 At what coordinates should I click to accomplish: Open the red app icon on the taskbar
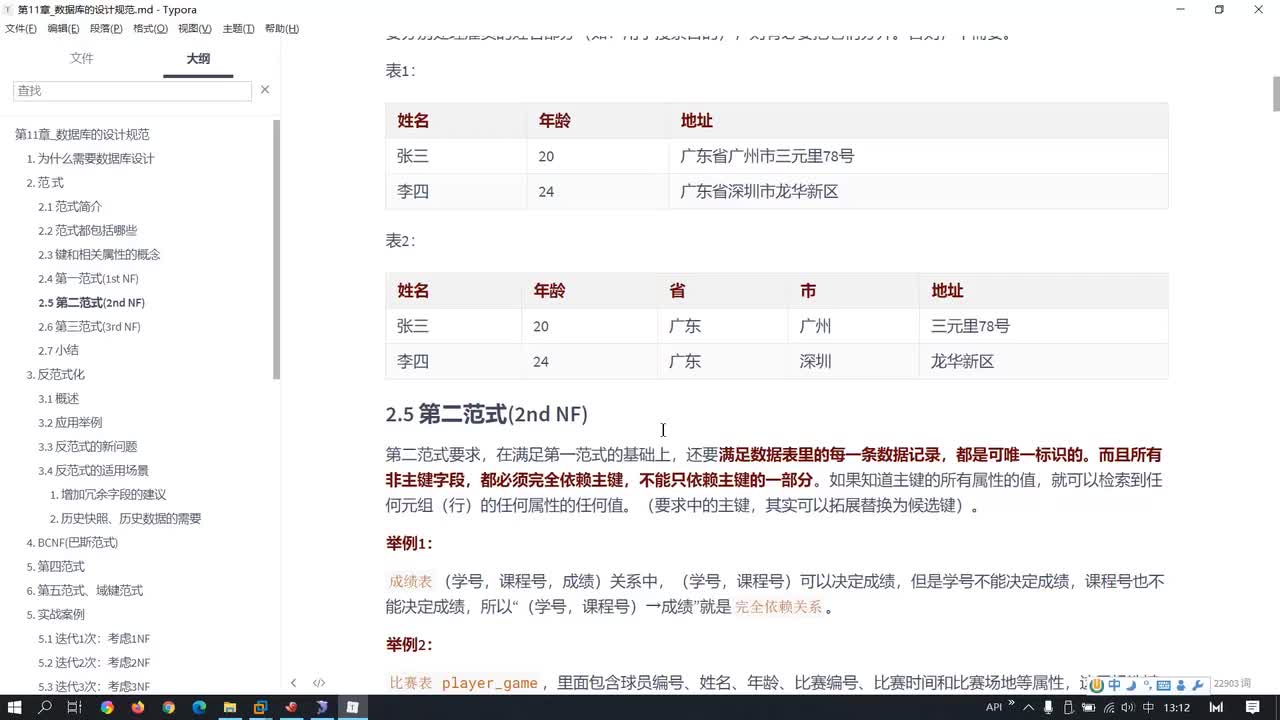click(x=291, y=707)
